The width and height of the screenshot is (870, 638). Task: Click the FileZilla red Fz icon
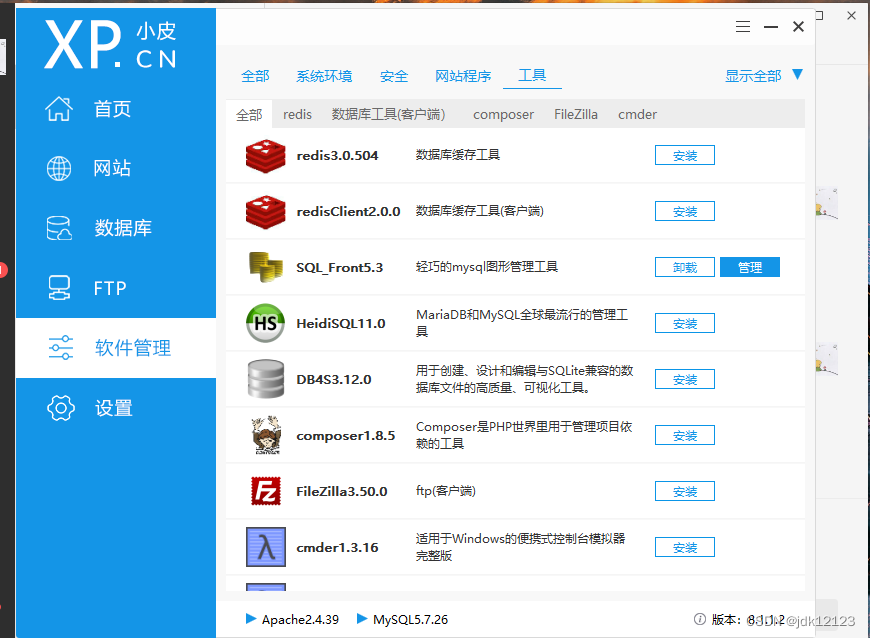coord(266,492)
